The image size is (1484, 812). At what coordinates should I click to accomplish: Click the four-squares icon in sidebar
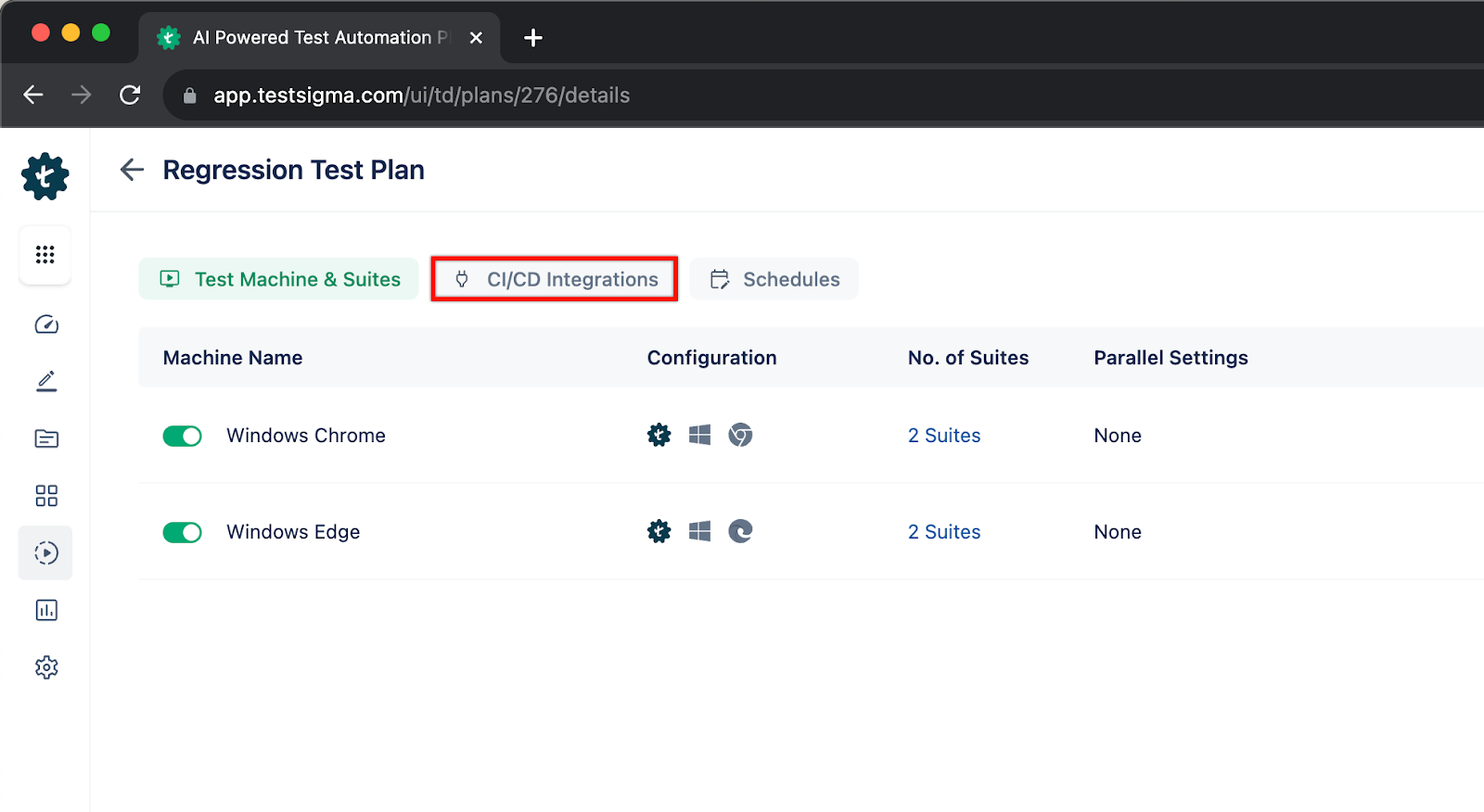[x=46, y=496]
